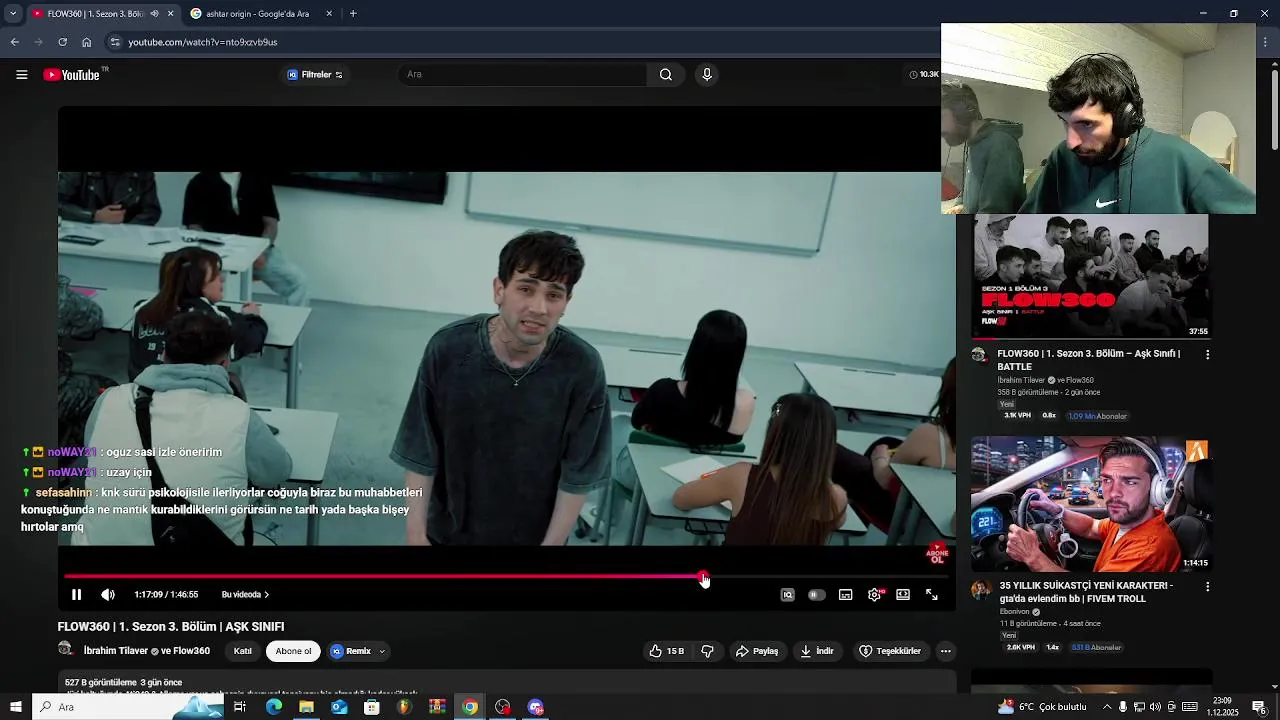Toggle subtitles in the video player
The height and width of the screenshot is (720, 1280).
(x=845, y=594)
